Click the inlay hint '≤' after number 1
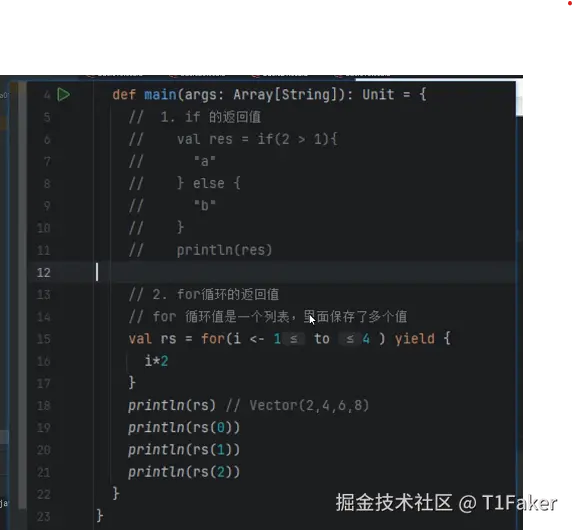 point(293,339)
